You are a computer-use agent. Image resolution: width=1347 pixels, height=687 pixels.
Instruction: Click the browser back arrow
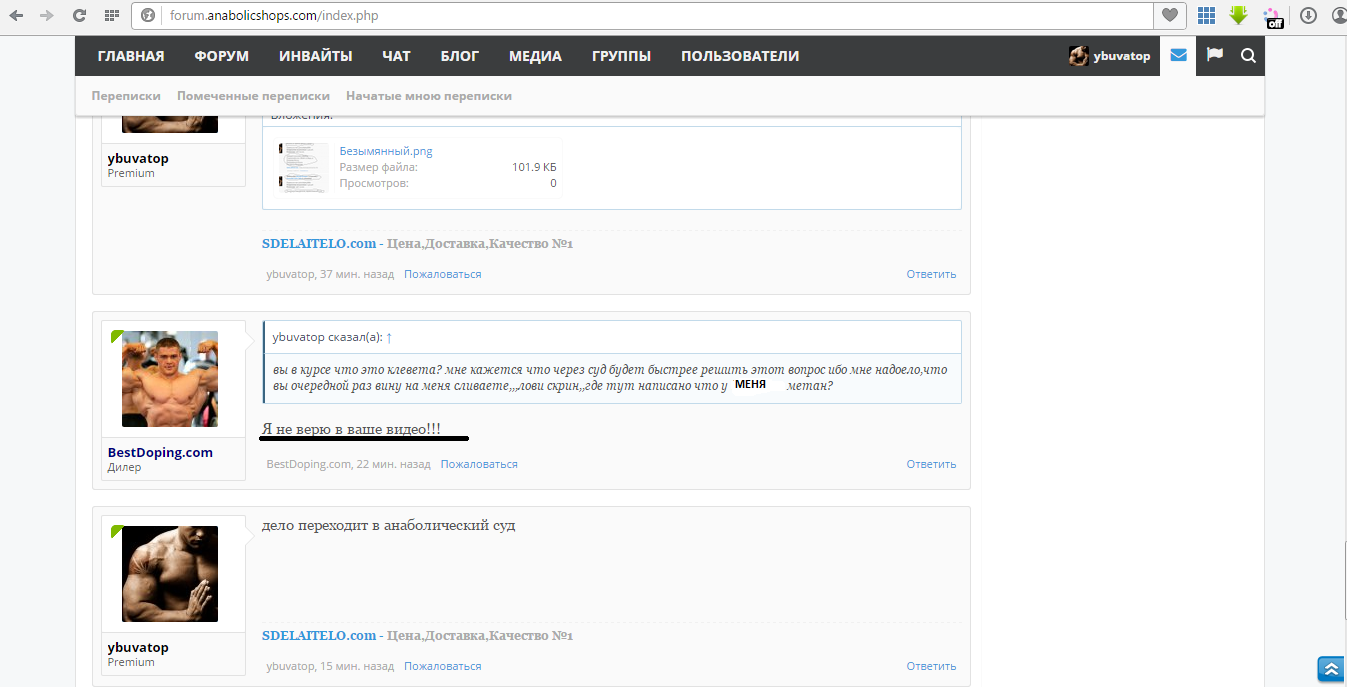16,16
